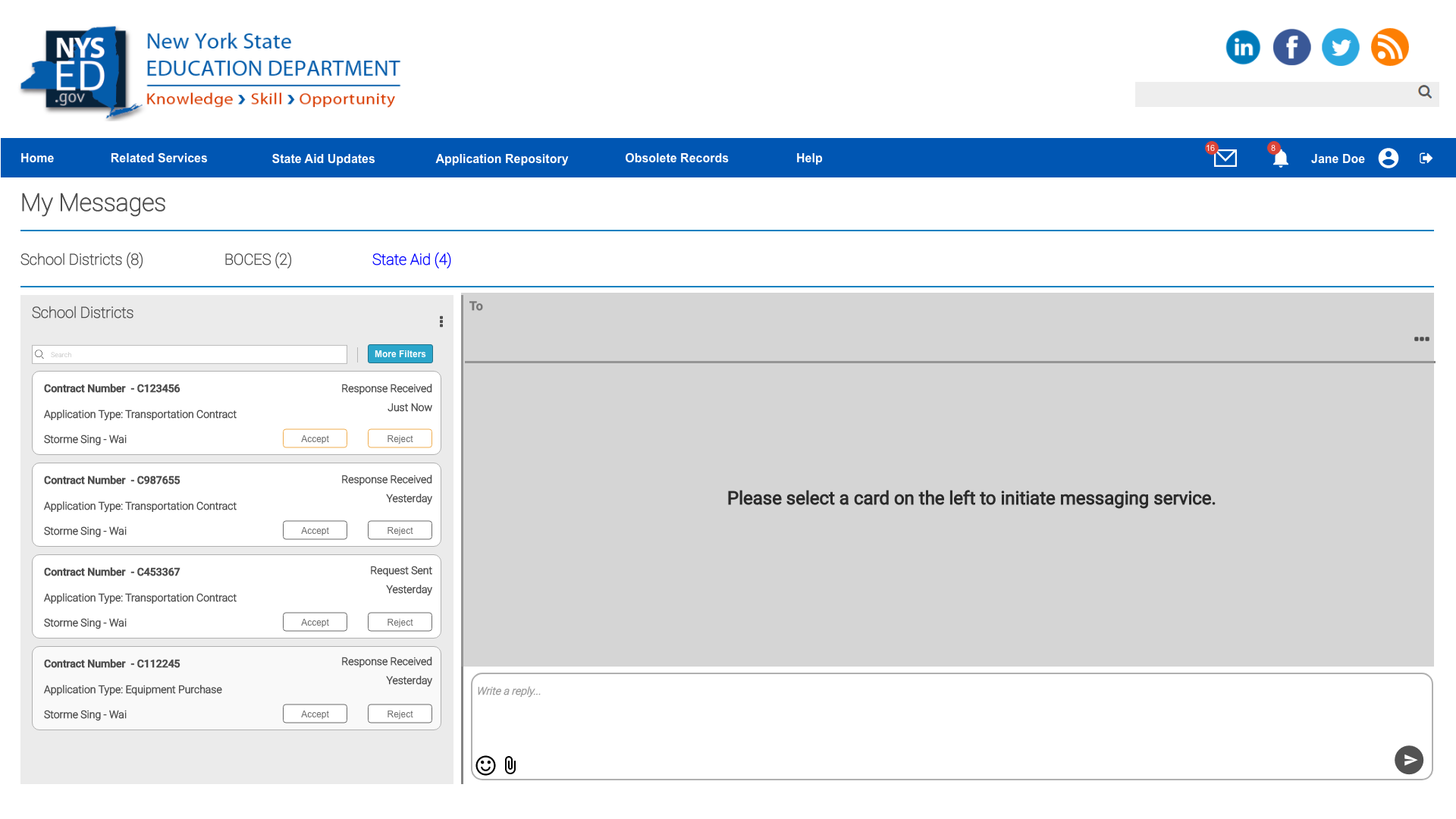Image resolution: width=1456 pixels, height=819 pixels.
Task: Click the emoji smiley icon
Action: 485,765
